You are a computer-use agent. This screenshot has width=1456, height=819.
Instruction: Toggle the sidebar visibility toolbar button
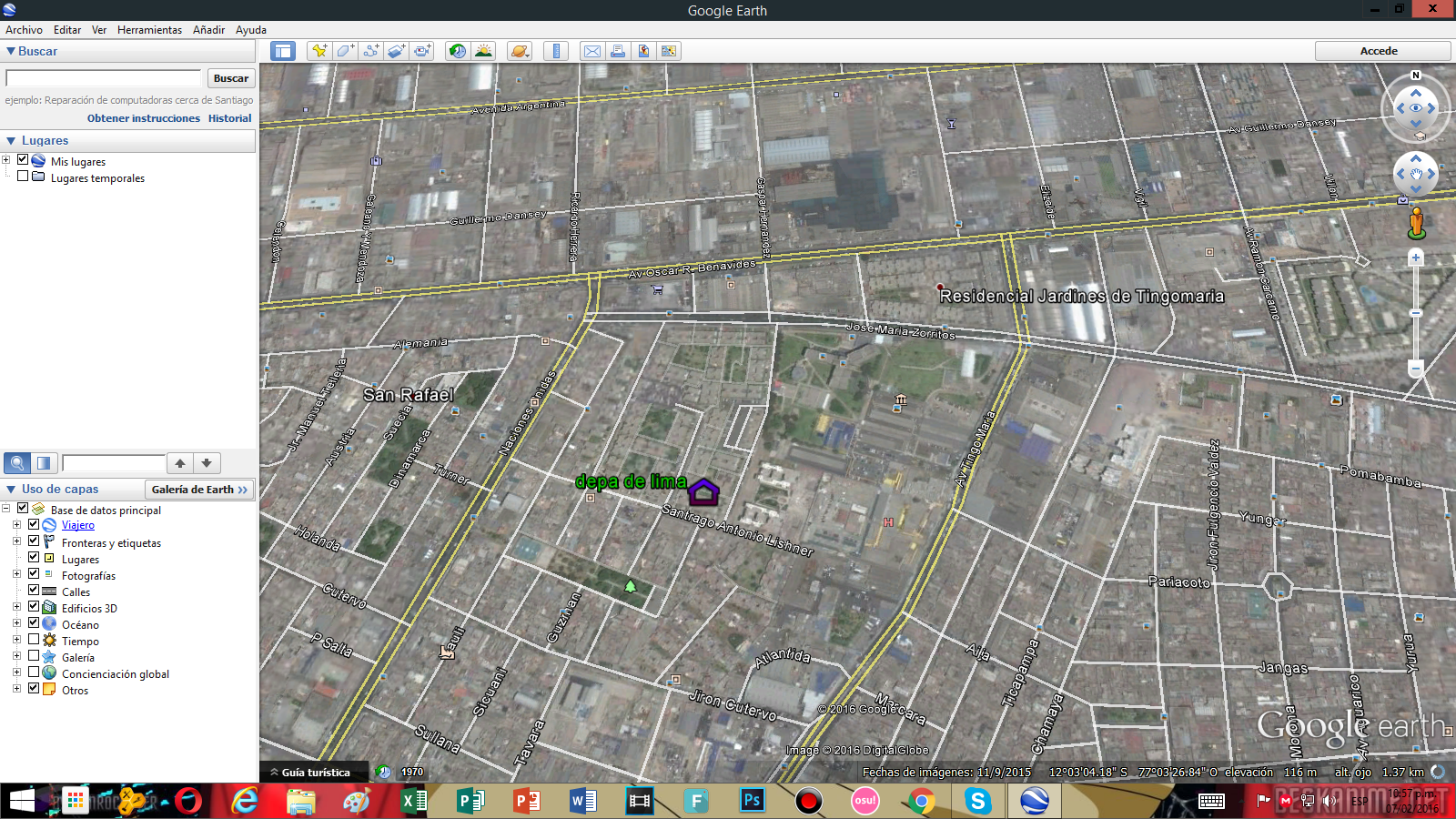pyautogui.click(x=283, y=51)
